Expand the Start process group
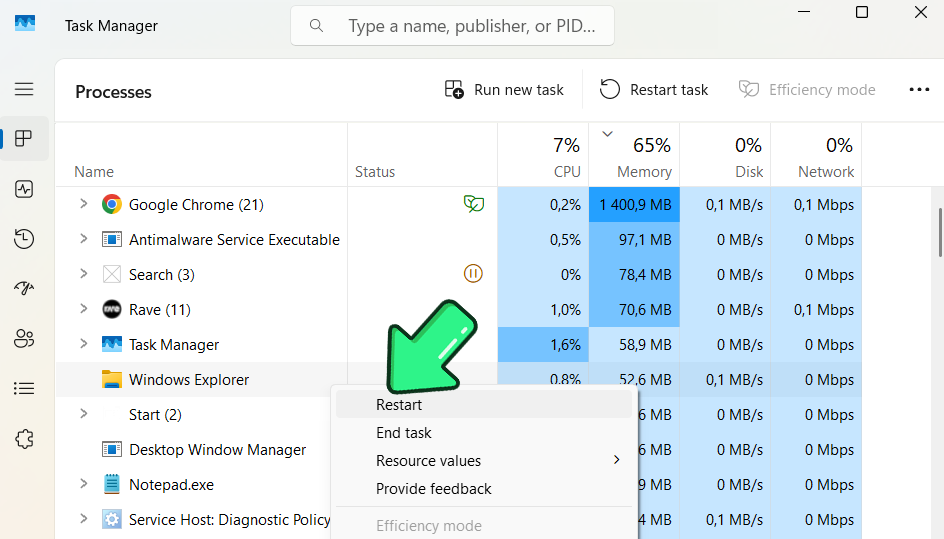The width and height of the screenshot is (944, 539). pos(84,414)
